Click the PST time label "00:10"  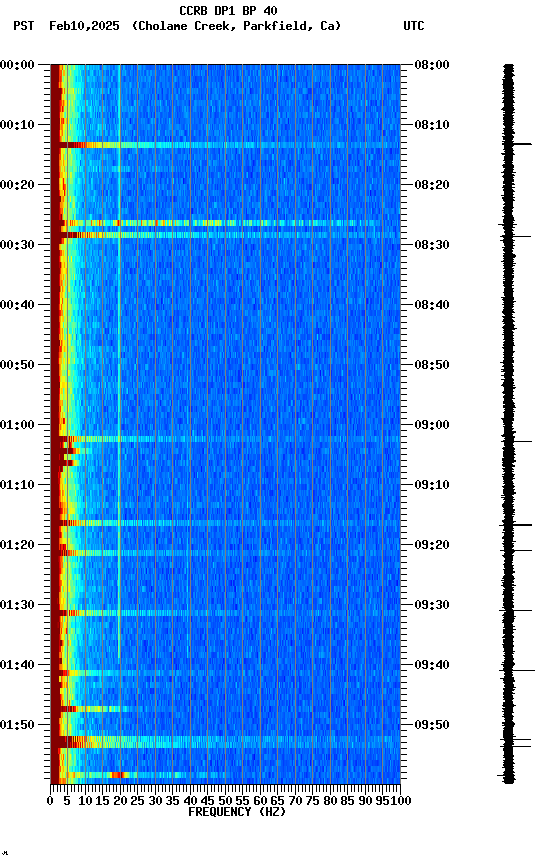17,125
